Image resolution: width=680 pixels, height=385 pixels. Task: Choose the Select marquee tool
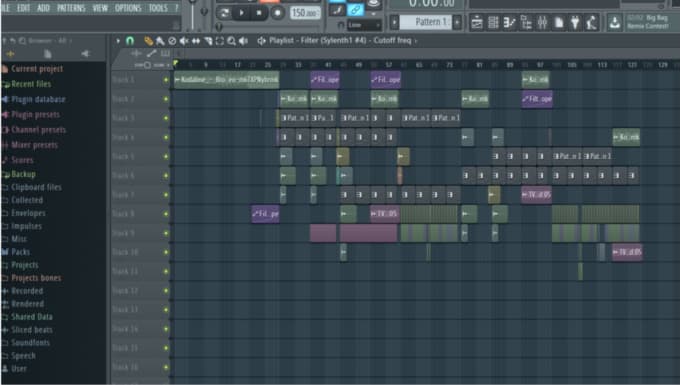[220, 41]
